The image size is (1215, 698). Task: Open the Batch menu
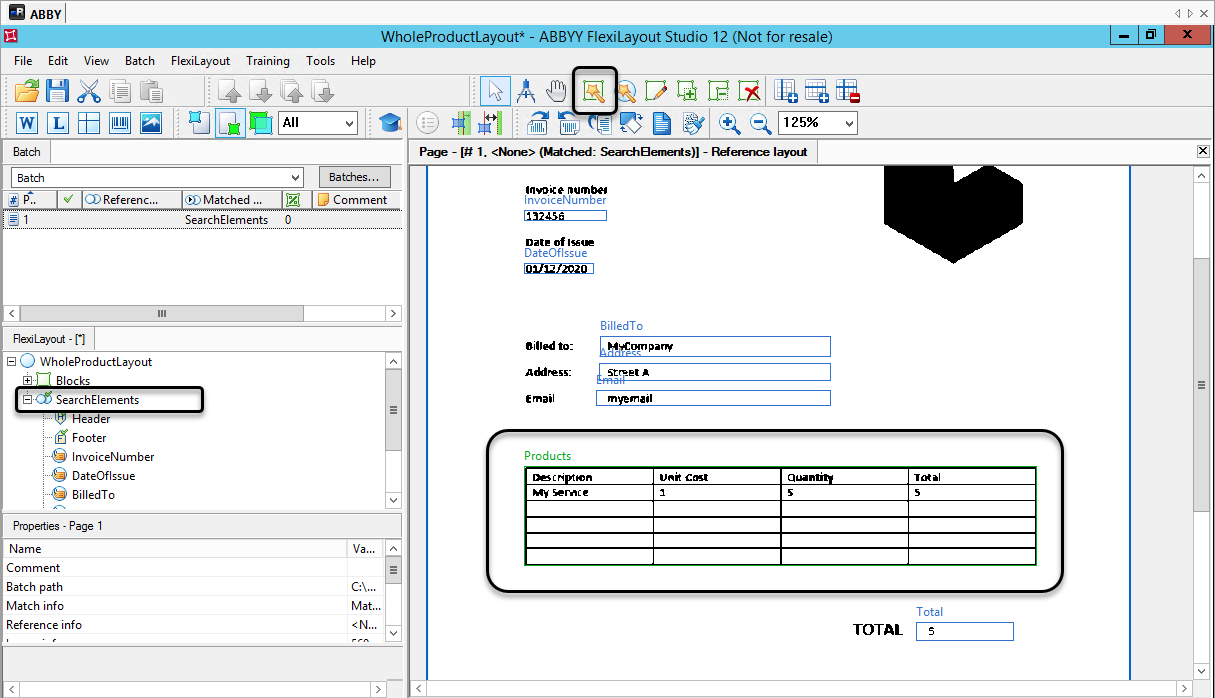coord(140,61)
